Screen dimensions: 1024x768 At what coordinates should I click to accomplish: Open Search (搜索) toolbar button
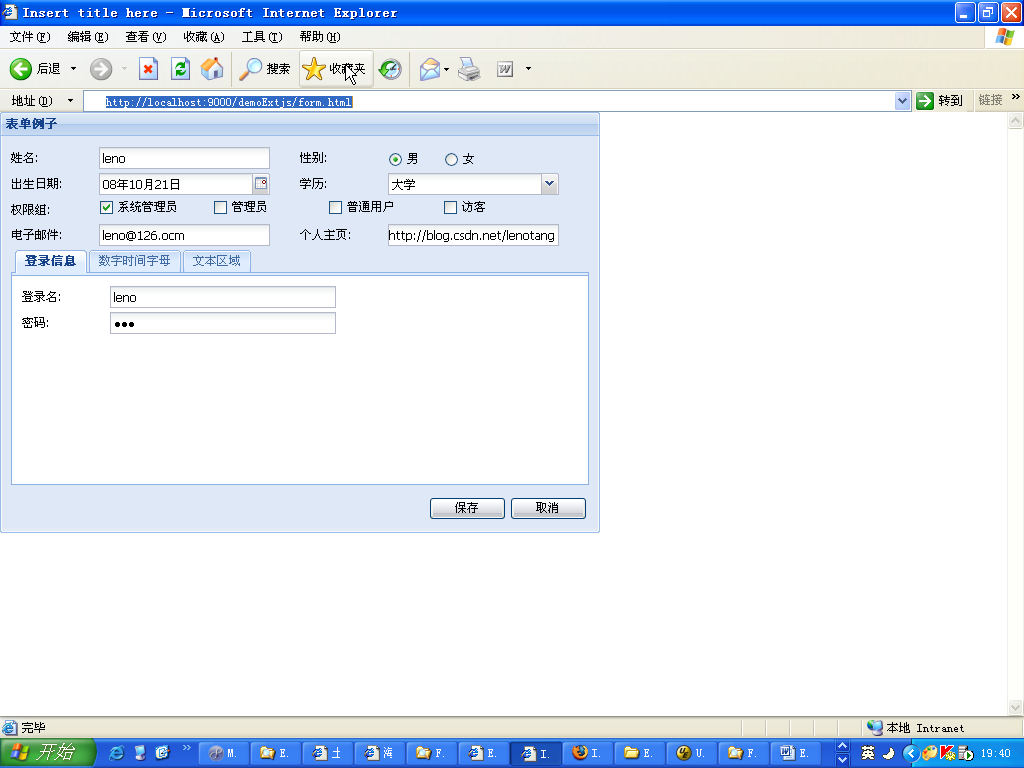264,69
